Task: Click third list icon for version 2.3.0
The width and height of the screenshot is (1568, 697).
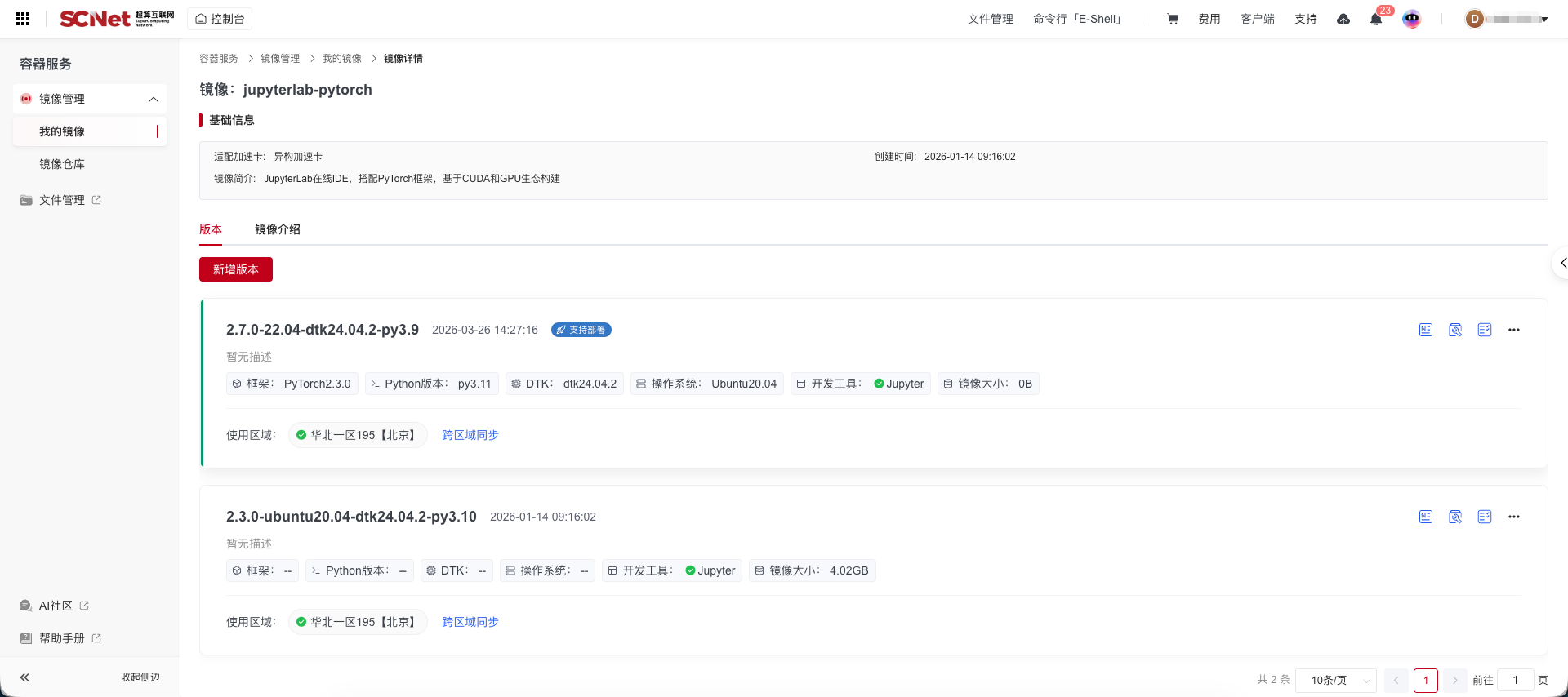Action: tap(1485, 517)
